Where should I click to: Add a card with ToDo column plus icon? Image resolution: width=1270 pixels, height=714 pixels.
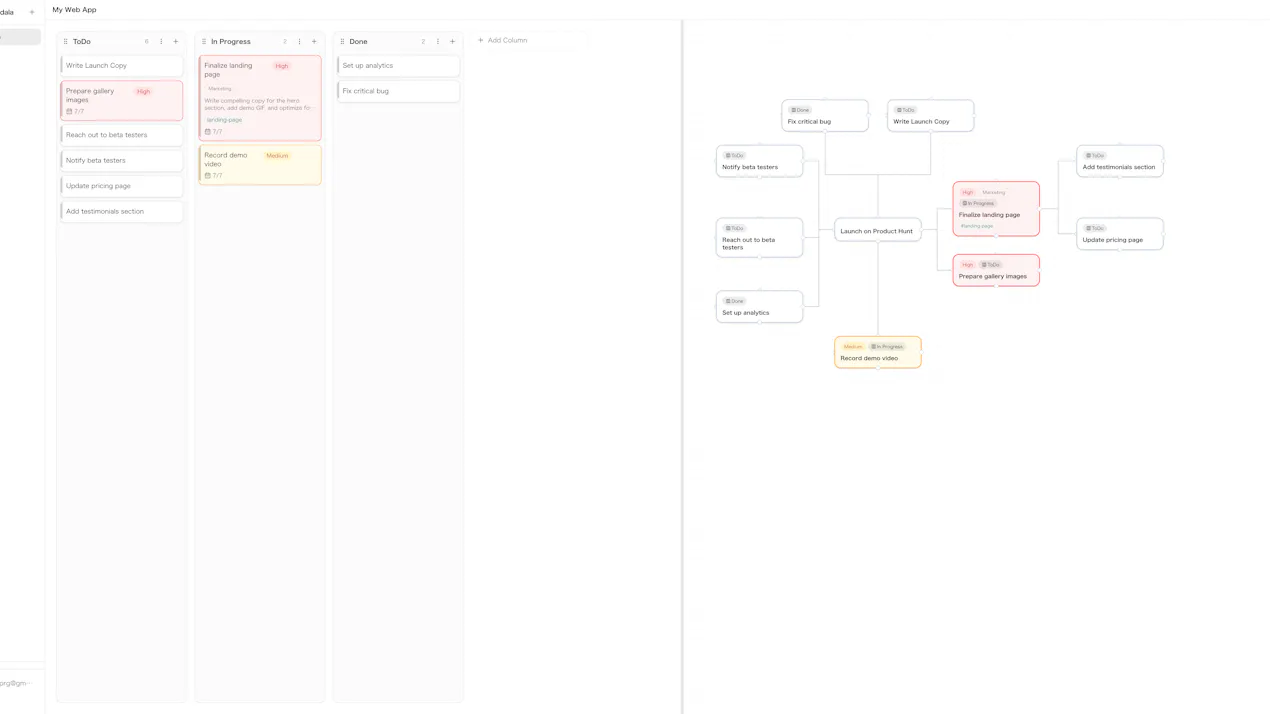[x=176, y=42]
